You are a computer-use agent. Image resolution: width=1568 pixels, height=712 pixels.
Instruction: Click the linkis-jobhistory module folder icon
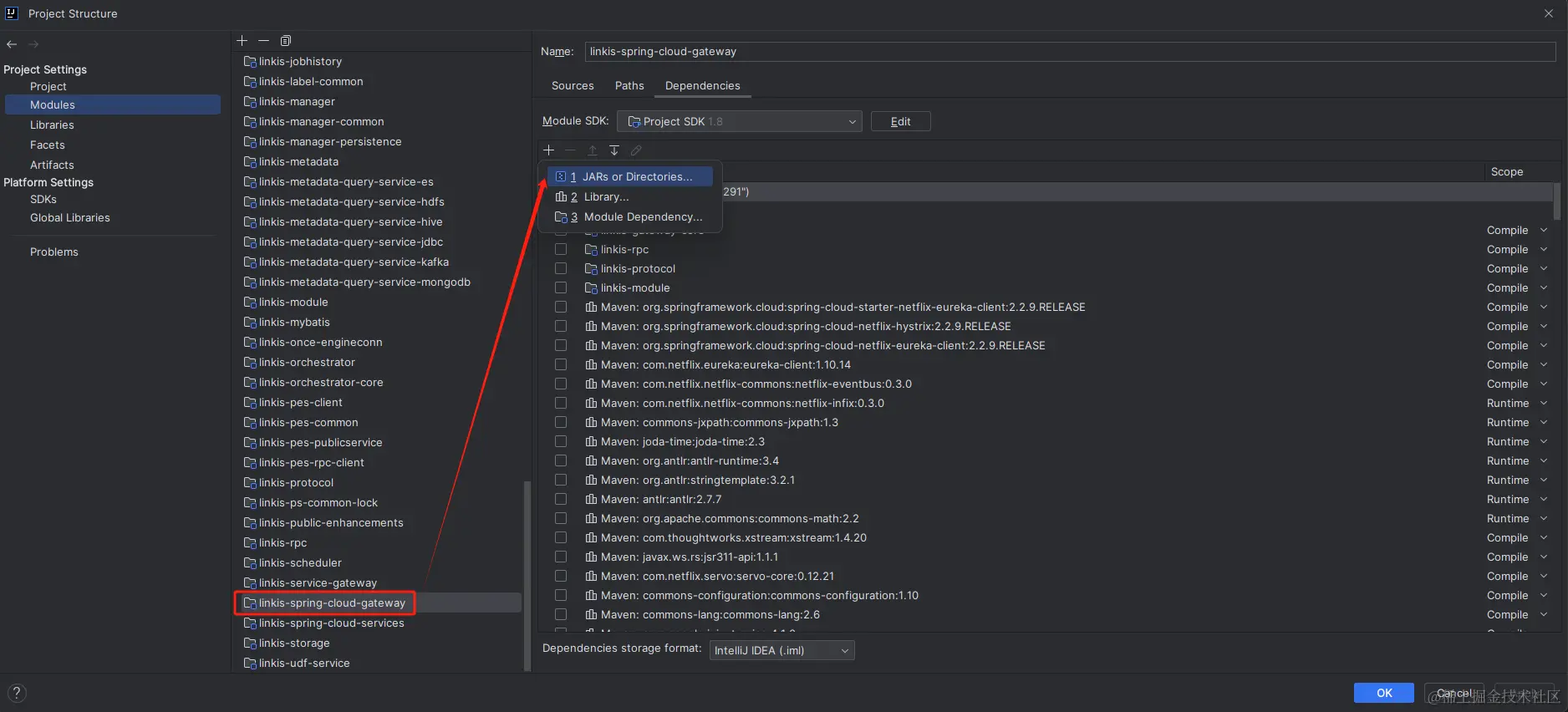point(250,62)
